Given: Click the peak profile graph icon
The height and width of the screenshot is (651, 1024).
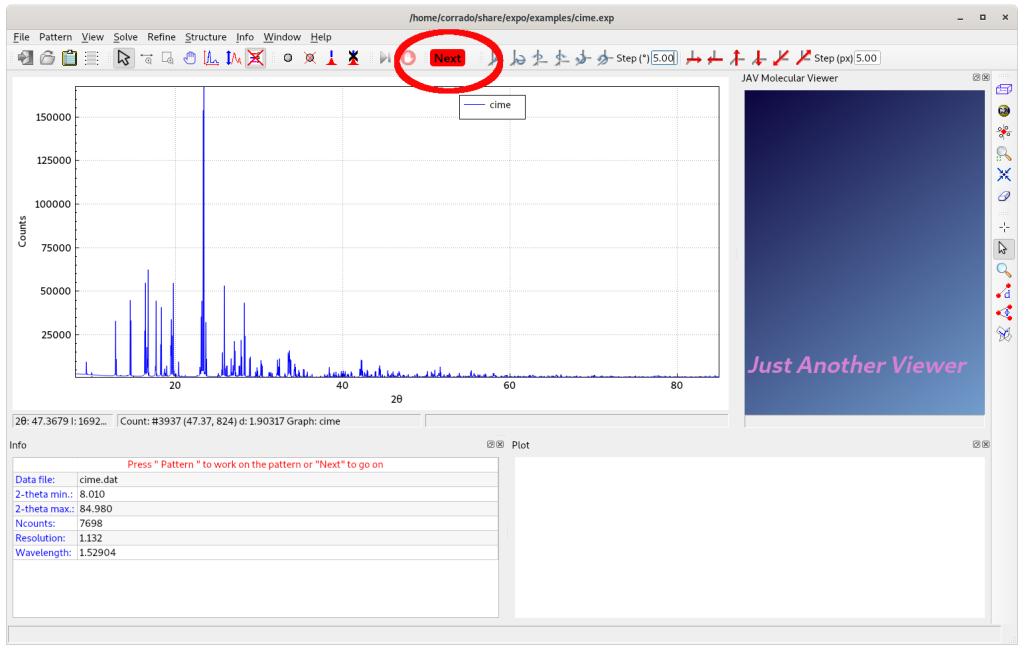Looking at the screenshot, I should (x=211, y=58).
